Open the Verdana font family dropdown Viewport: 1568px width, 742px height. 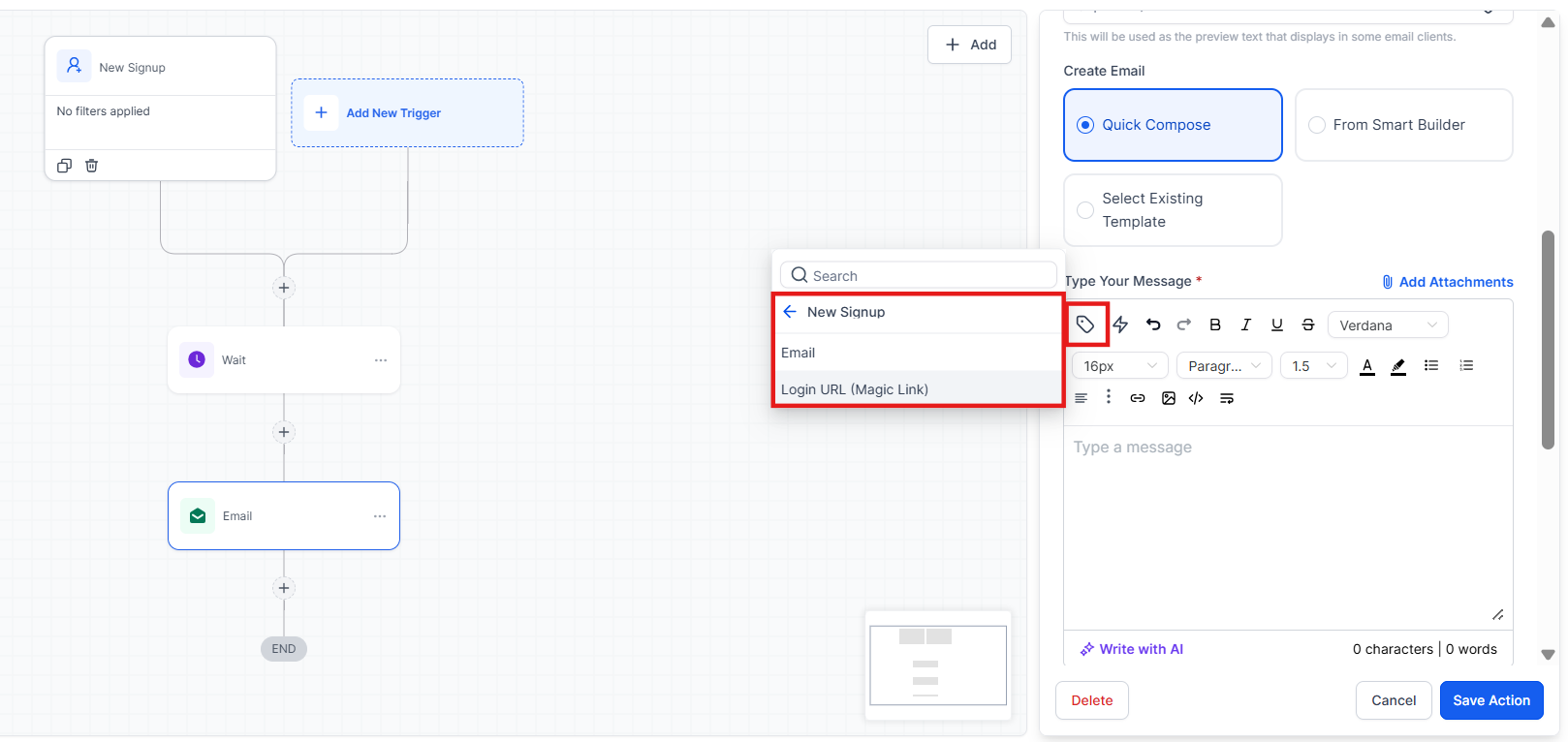click(1388, 325)
